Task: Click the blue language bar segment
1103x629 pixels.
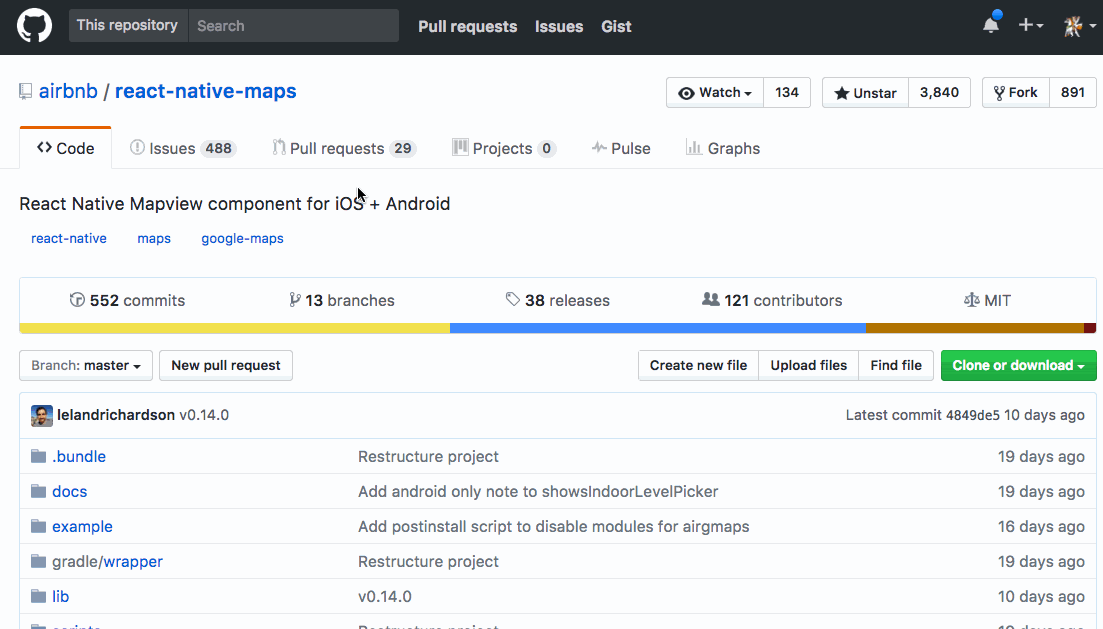Action: [658, 328]
